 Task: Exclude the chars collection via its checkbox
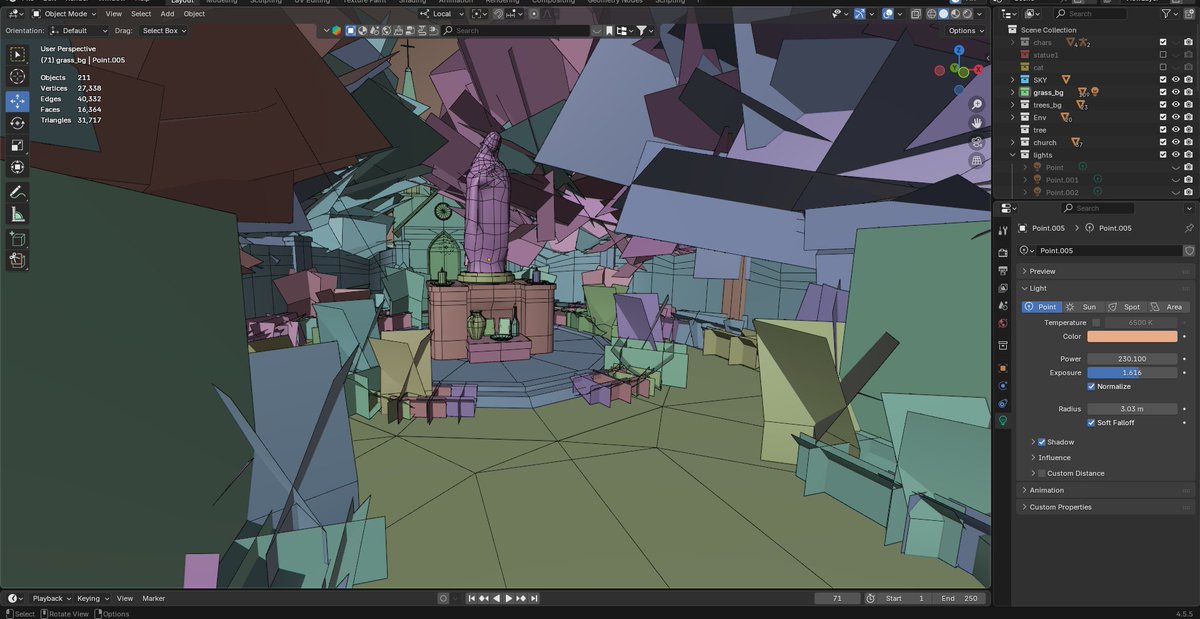[x=1162, y=42]
